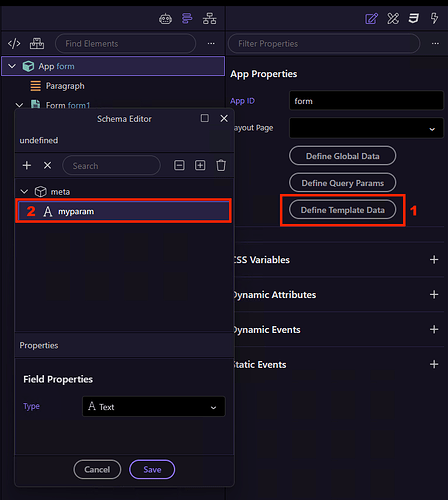448x500 pixels.
Task: Open the sitemap hierarchy icon
Action: 209,19
